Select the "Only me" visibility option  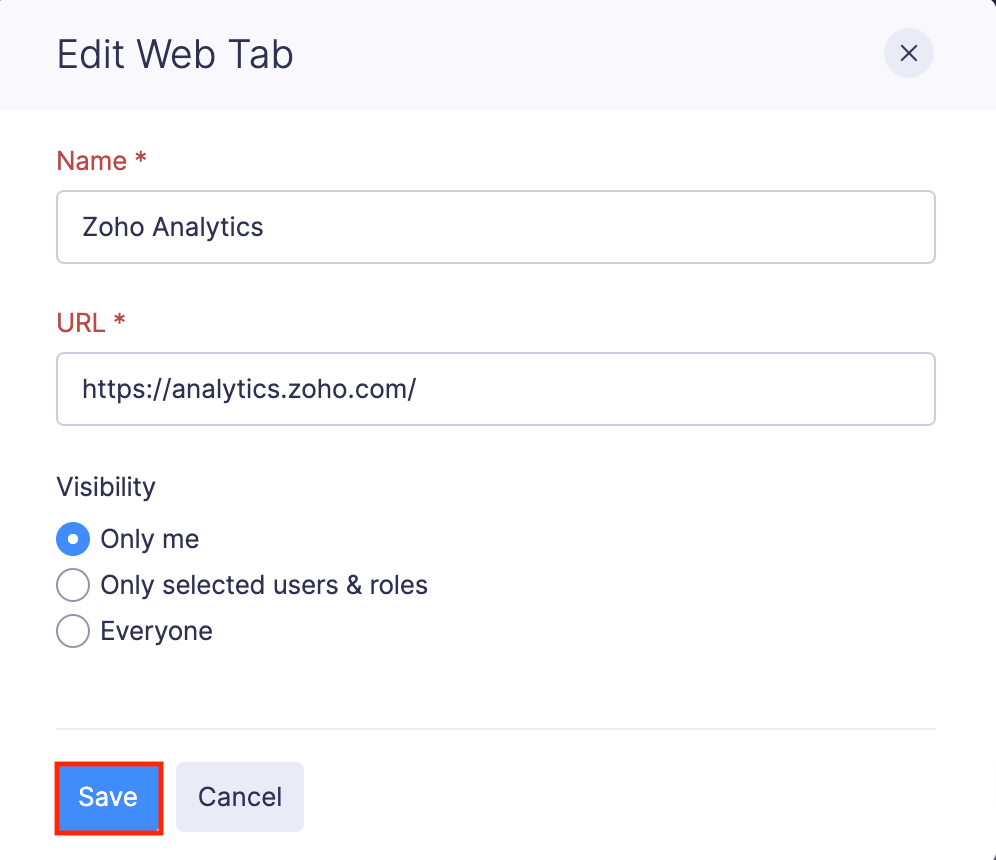(x=72, y=539)
